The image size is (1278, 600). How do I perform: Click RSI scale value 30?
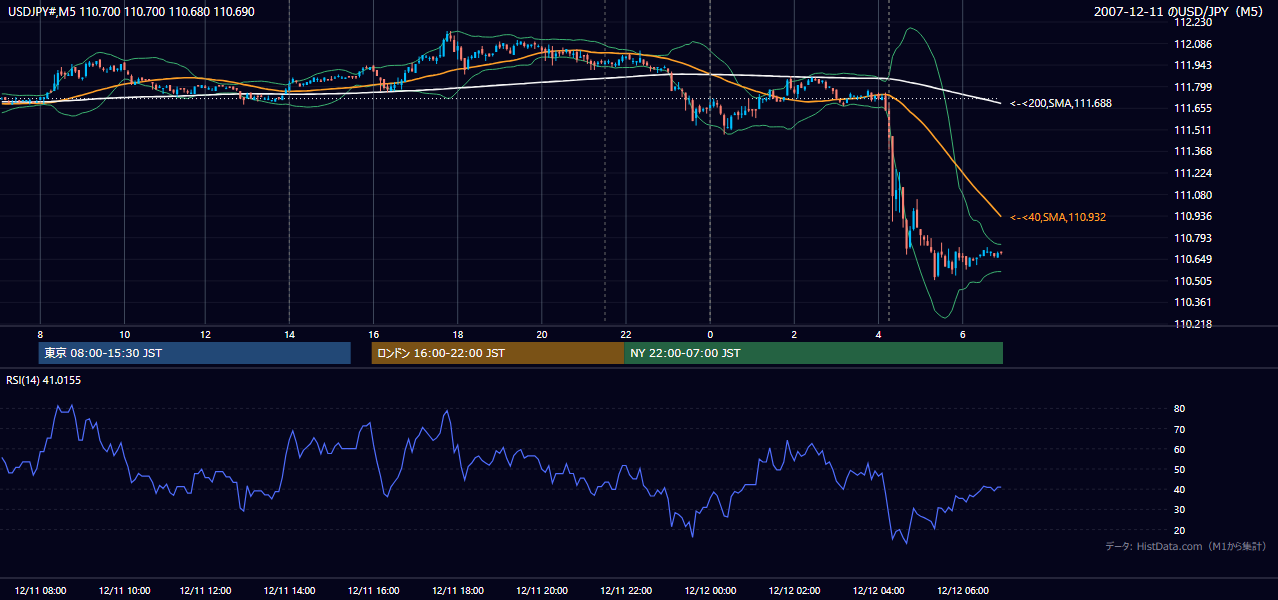(1180, 510)
